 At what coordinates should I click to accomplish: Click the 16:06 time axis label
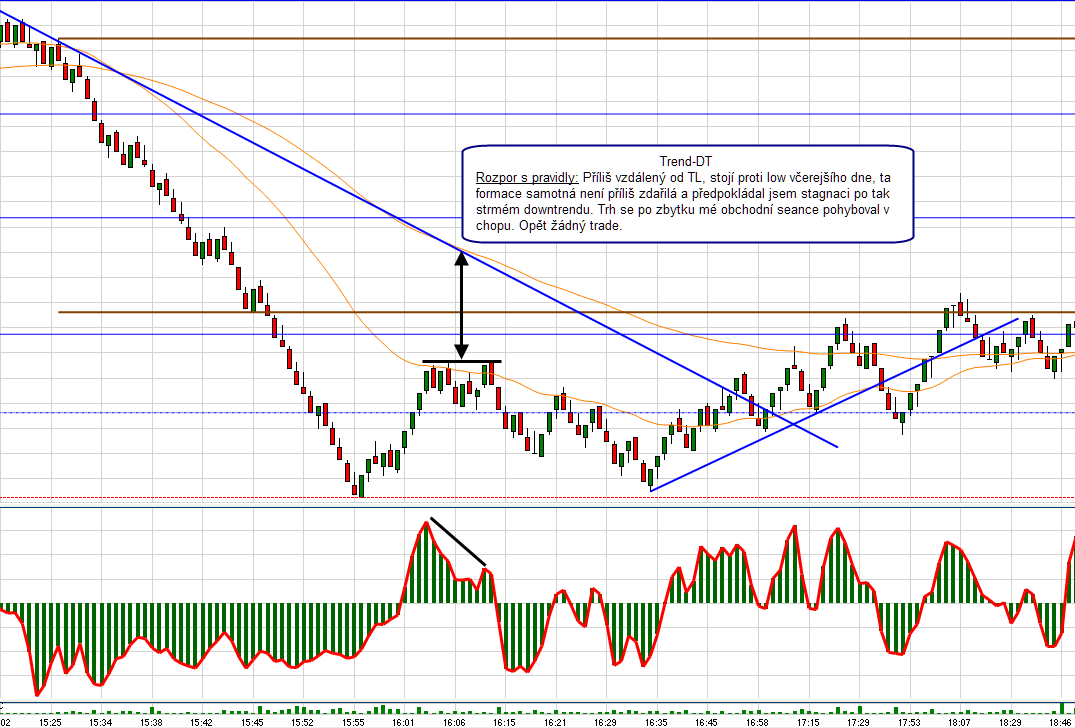(454, 722)
